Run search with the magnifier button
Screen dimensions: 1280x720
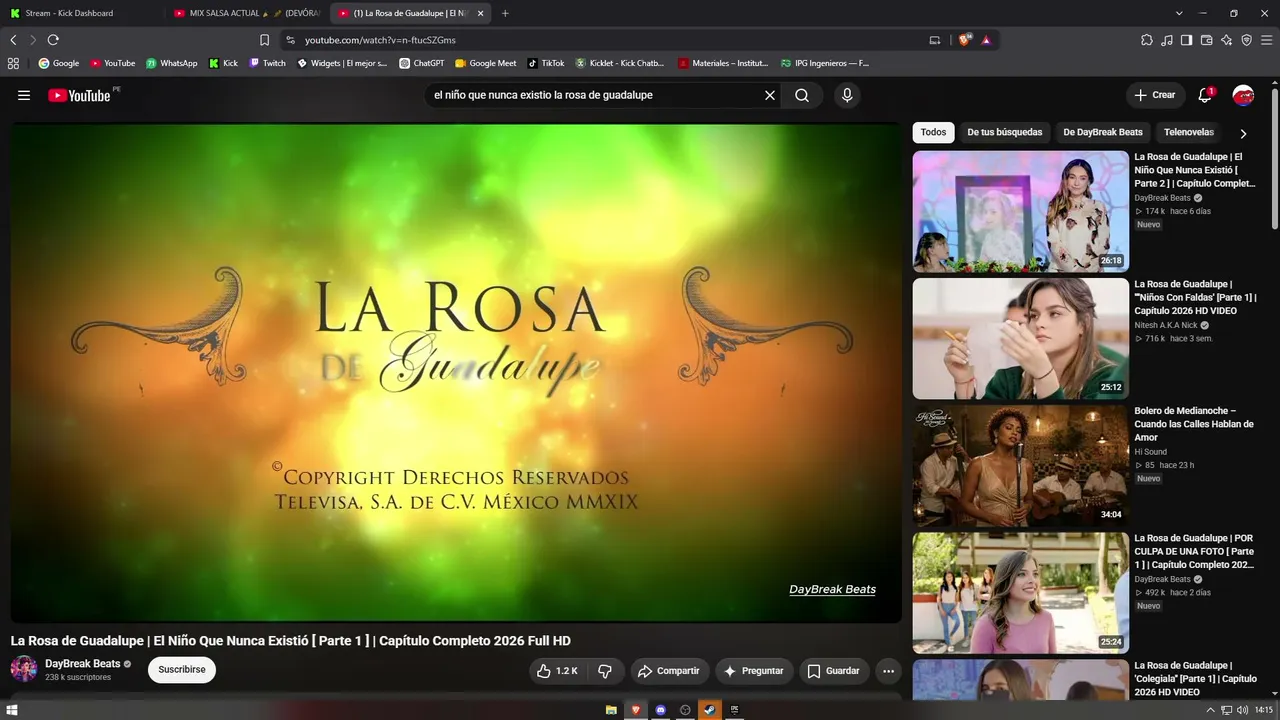(x=802, y=95)
